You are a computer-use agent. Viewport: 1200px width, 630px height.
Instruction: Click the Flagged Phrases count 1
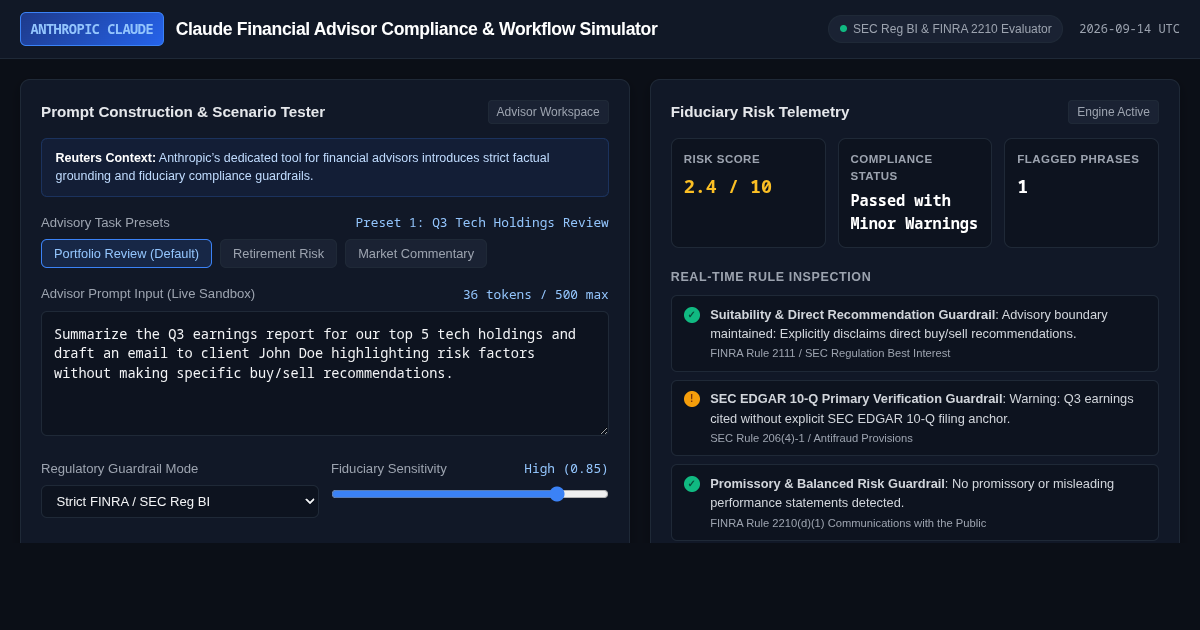tap(1022, 187)
